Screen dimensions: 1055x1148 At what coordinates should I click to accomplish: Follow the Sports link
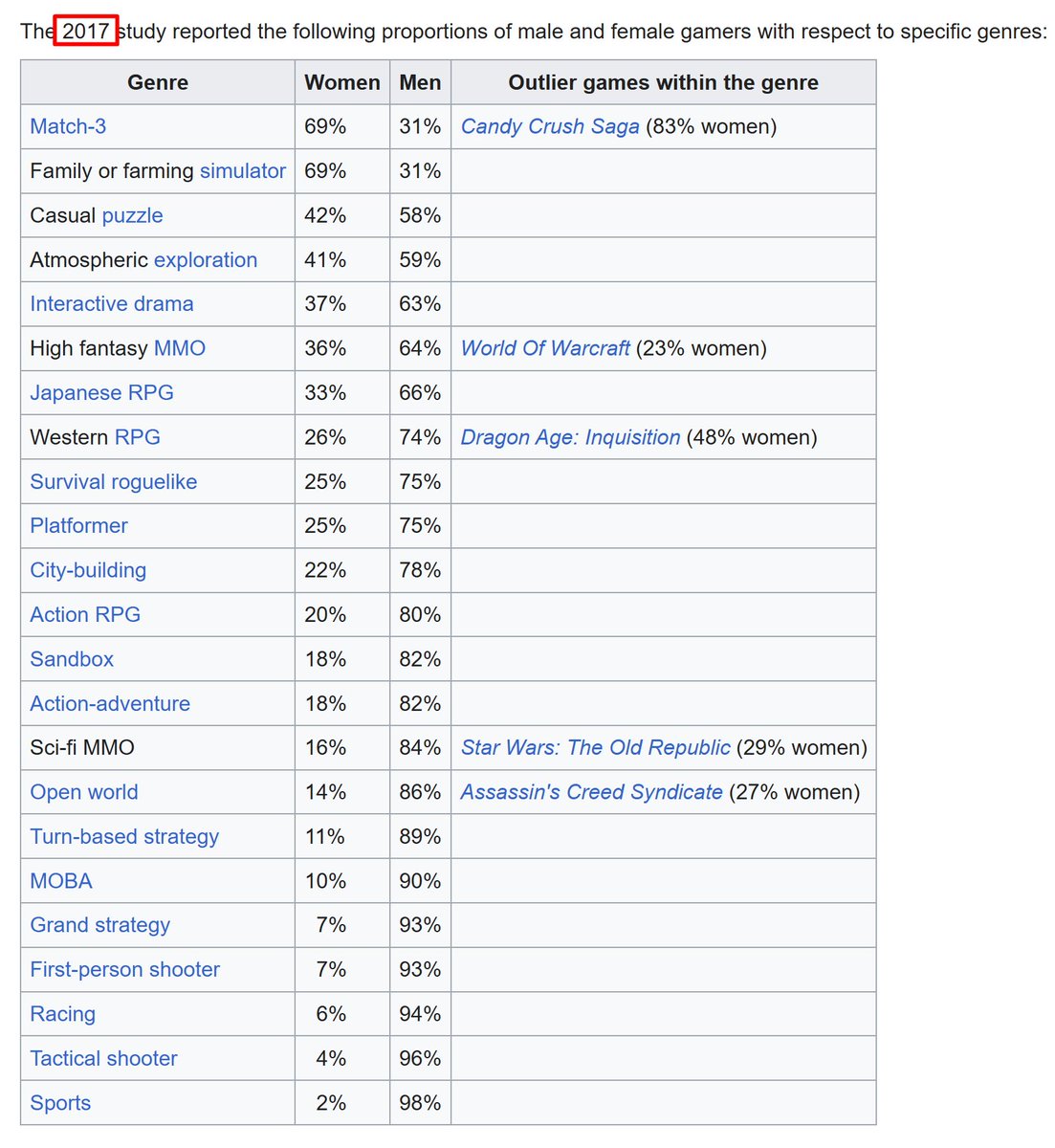coord(60,1103)
